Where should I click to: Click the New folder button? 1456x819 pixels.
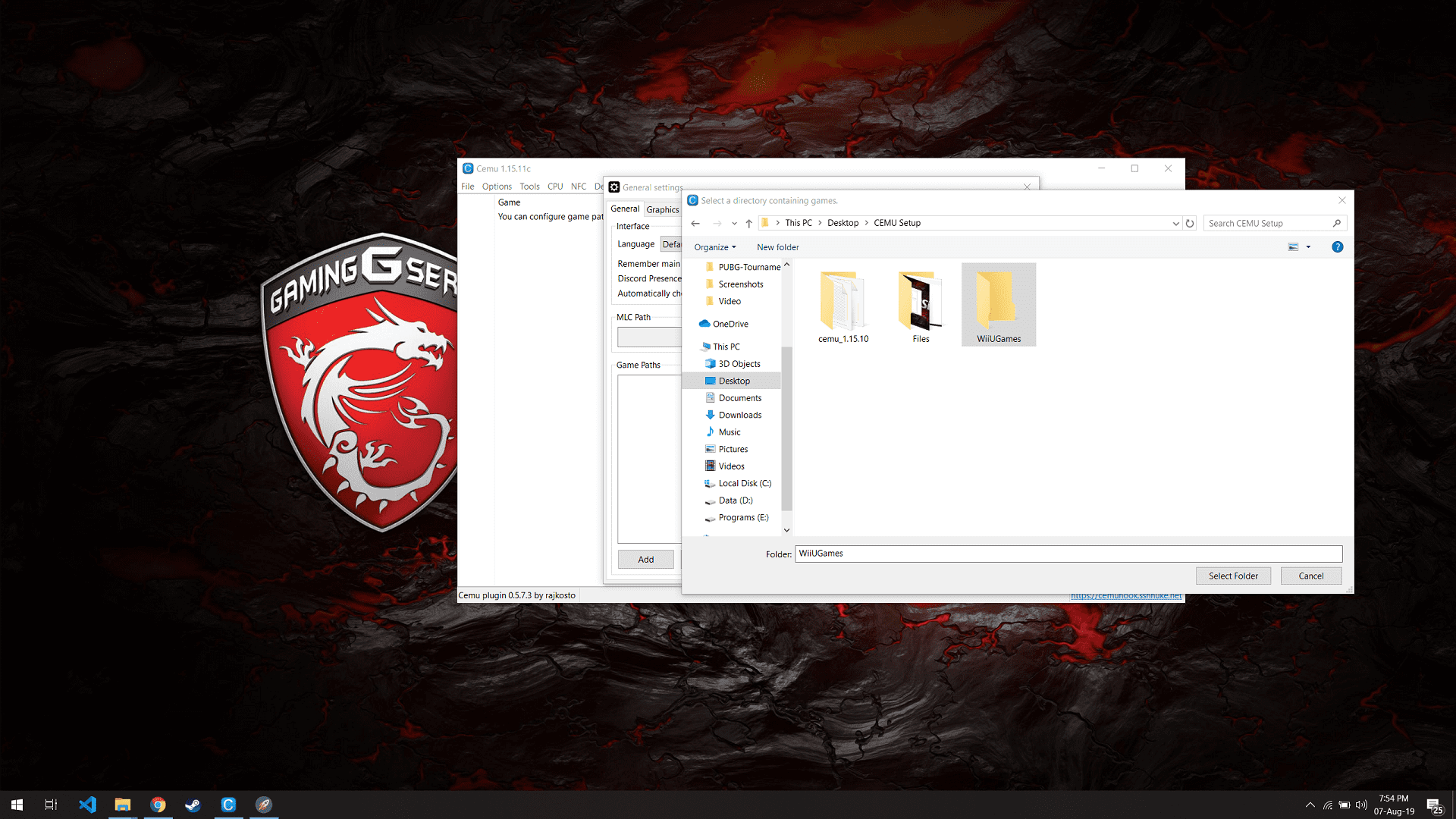777,247
